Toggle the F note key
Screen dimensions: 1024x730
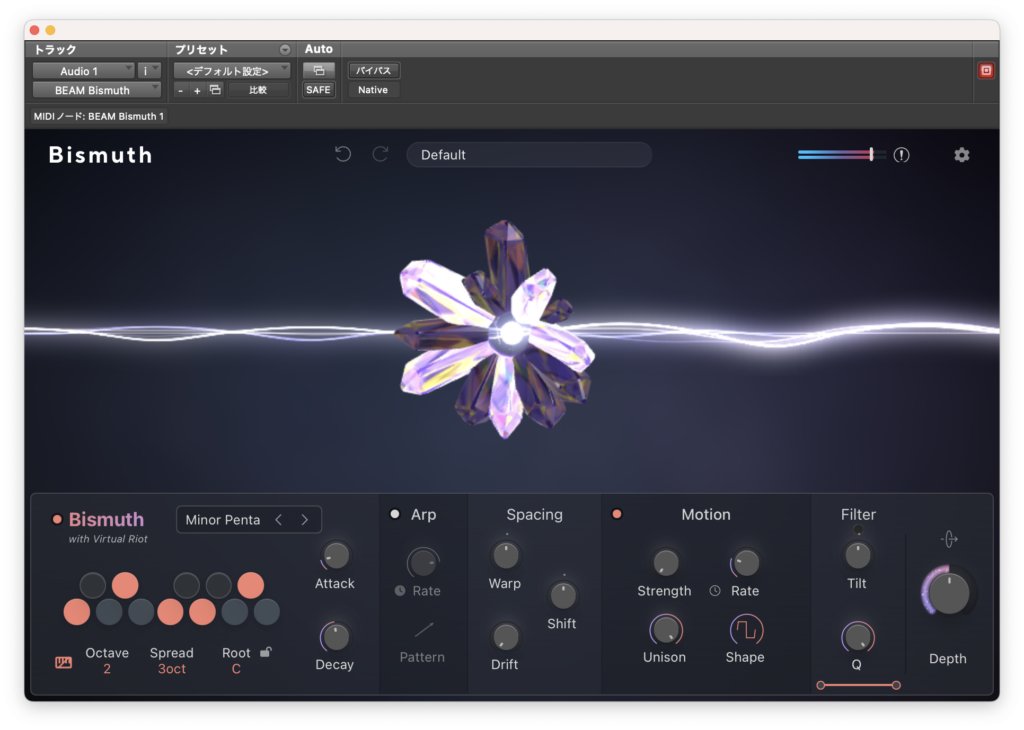[170, 612]
